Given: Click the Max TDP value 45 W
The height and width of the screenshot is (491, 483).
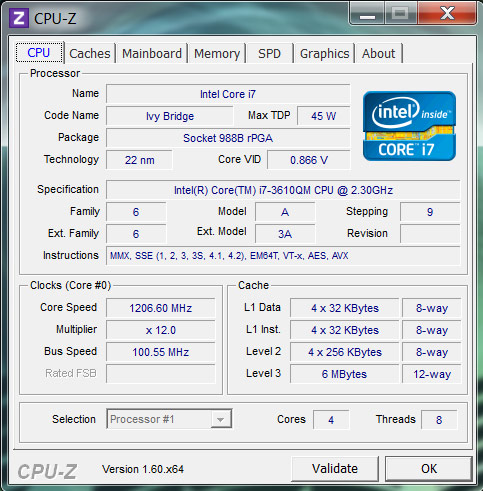Looking at the screenshot, I should (323, 116).
